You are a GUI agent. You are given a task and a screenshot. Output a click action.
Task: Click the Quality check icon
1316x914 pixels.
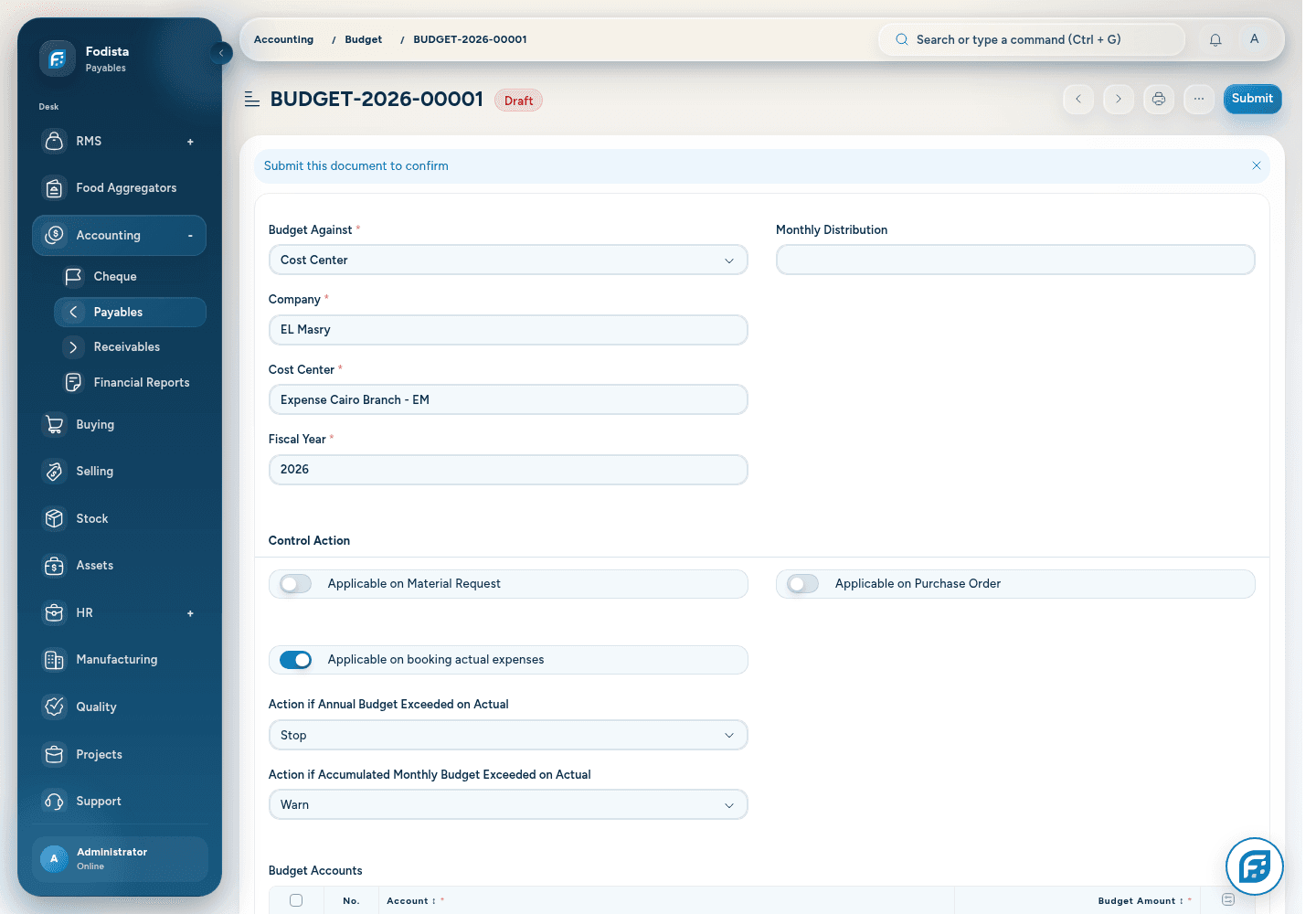[55, 707]
